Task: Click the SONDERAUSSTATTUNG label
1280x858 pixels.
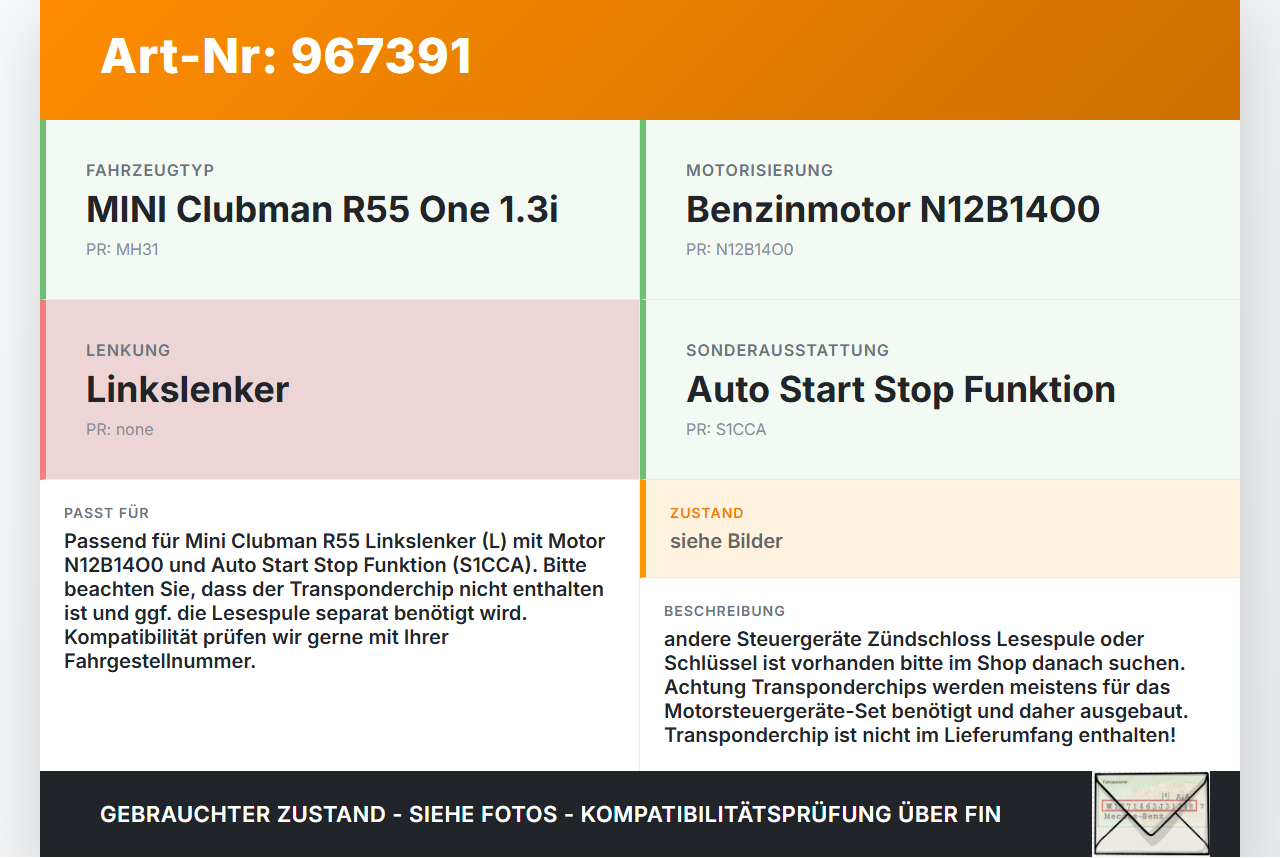Action: [x=787, y=351]
